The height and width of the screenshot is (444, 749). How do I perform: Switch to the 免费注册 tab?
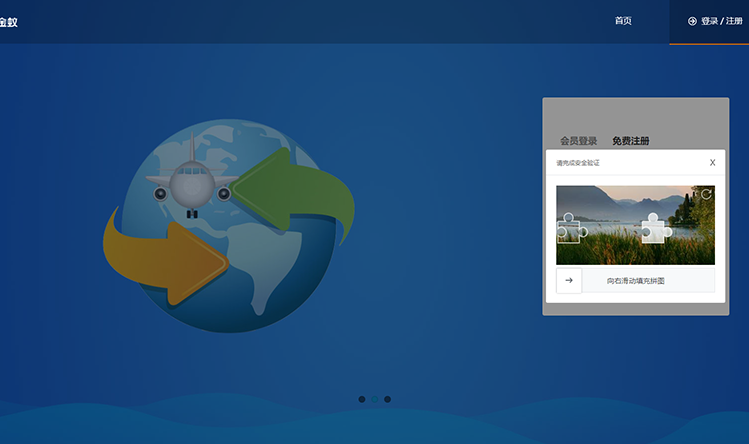(x=631, y=141)
